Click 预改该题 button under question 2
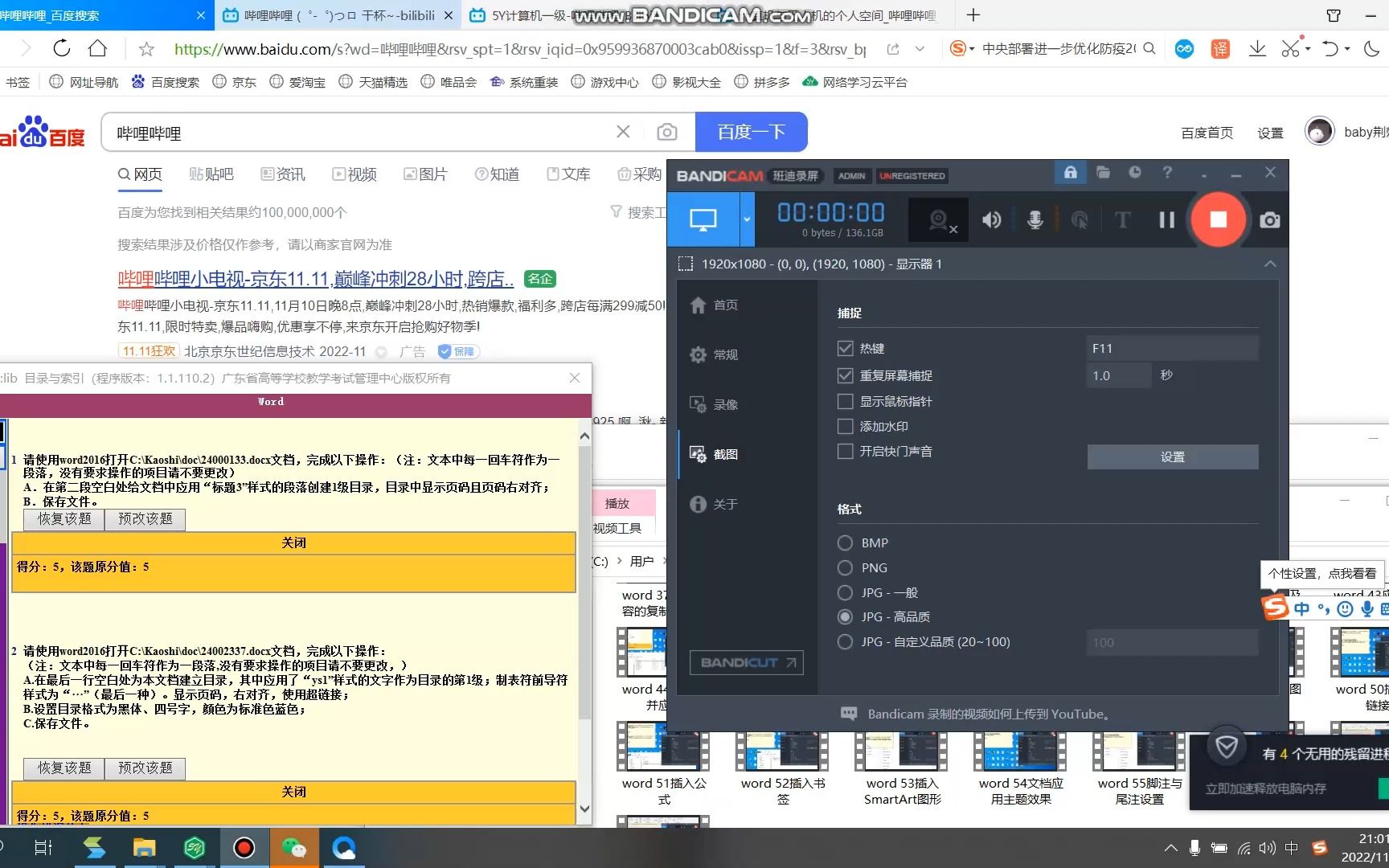 [145, 768]
